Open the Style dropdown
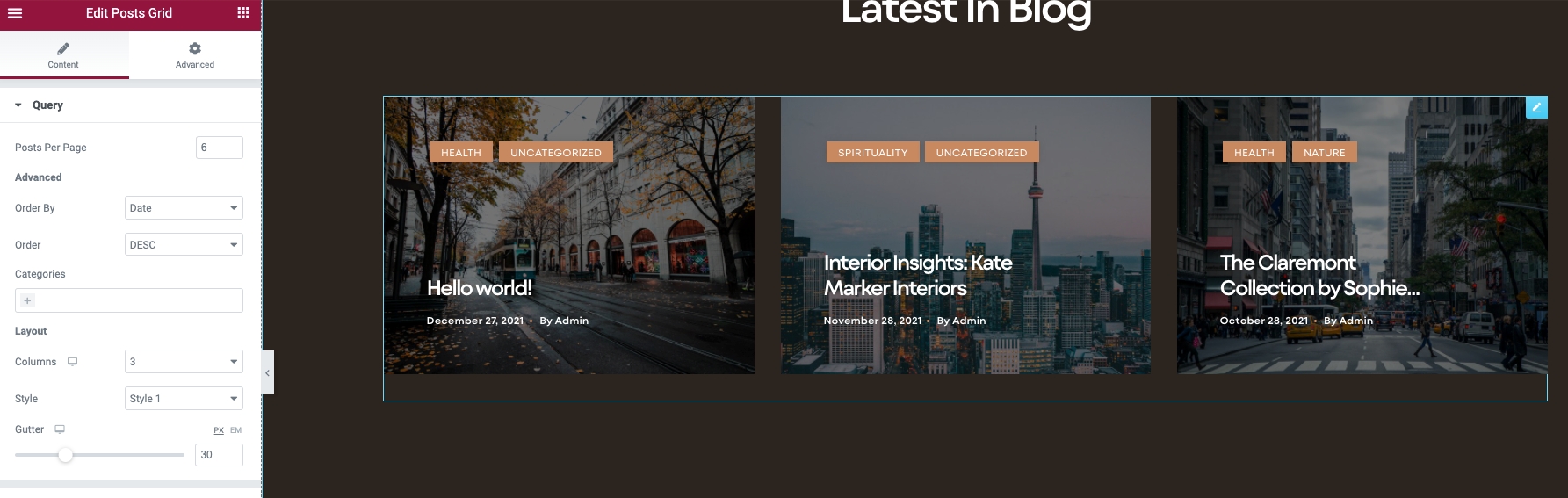Viewport: 1568px width, 498px height. [184, 399]
